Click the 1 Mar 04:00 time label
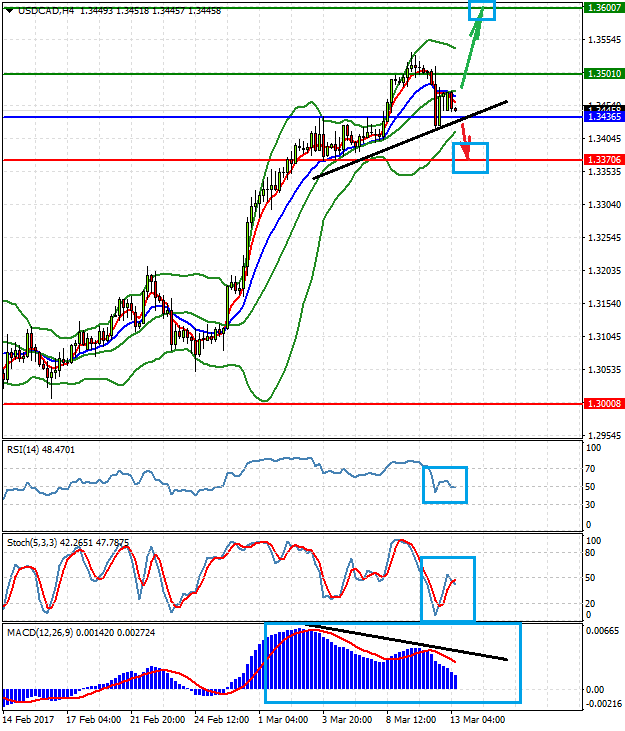This screenshot has width=625, height=731. tap(283, 720)
